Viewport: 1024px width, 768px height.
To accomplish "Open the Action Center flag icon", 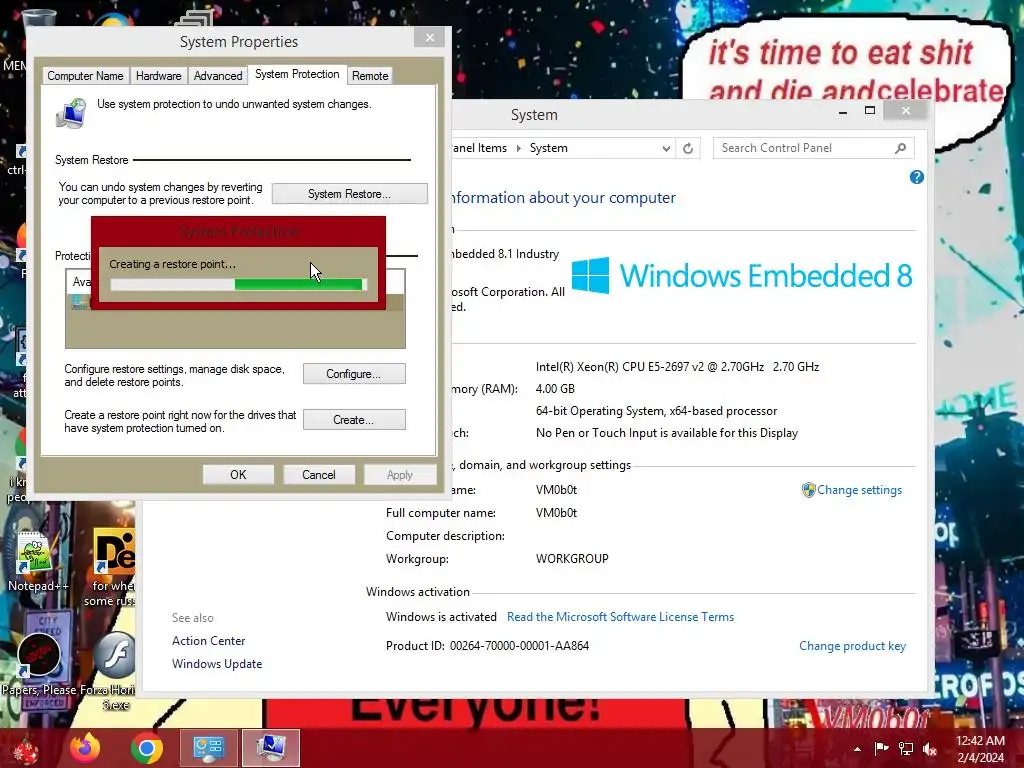I will [882, 748].
